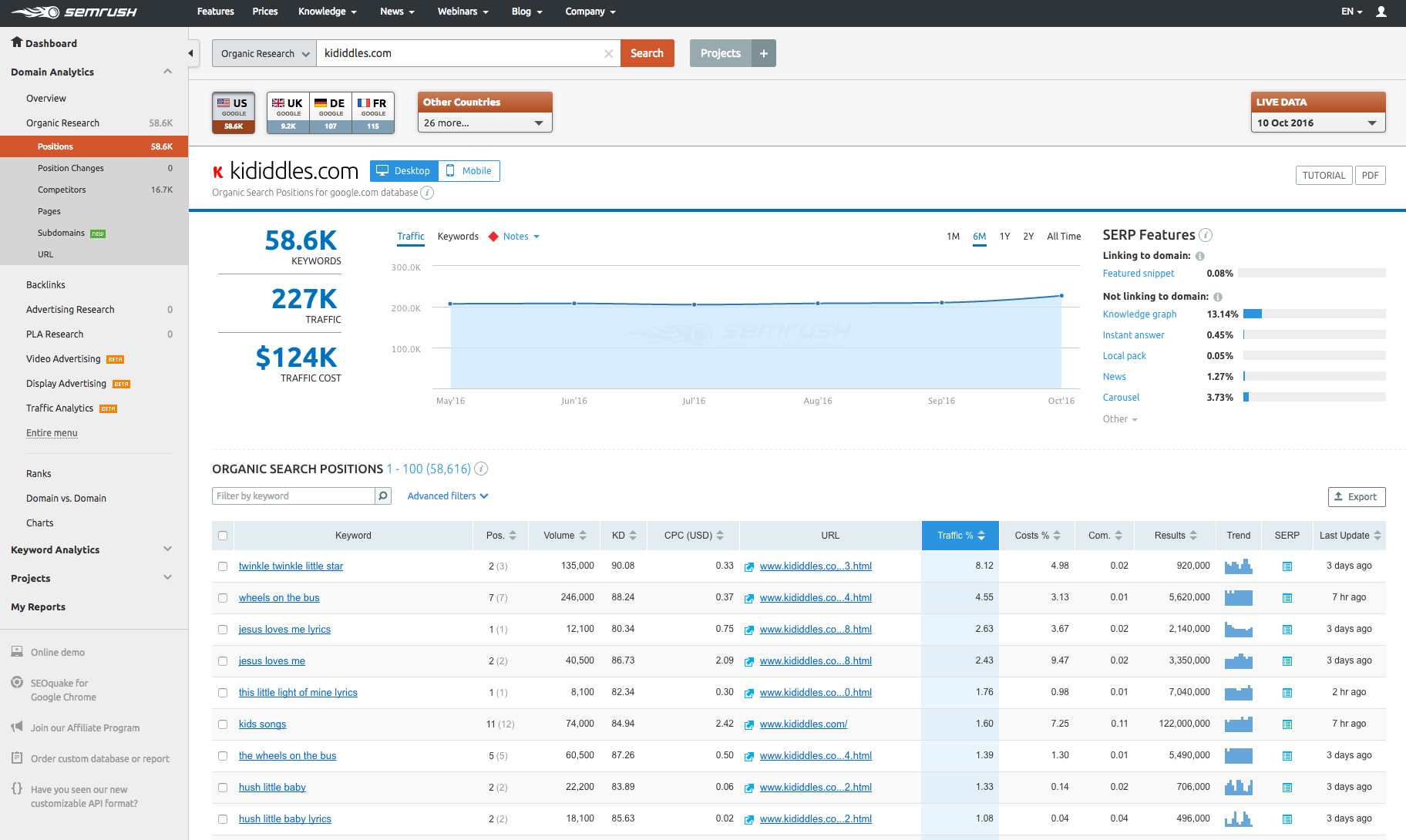
Task: Toggle the select-all checkbox in table header
Action: [x=223, y=536]
